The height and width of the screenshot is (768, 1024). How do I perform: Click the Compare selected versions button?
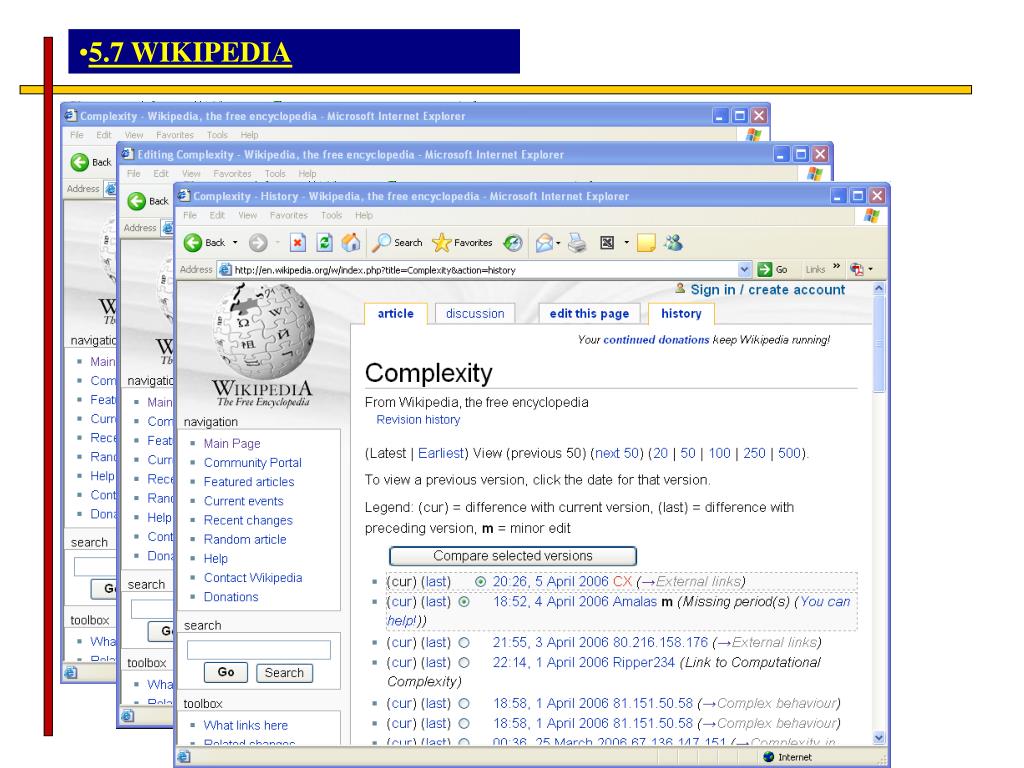513,556
